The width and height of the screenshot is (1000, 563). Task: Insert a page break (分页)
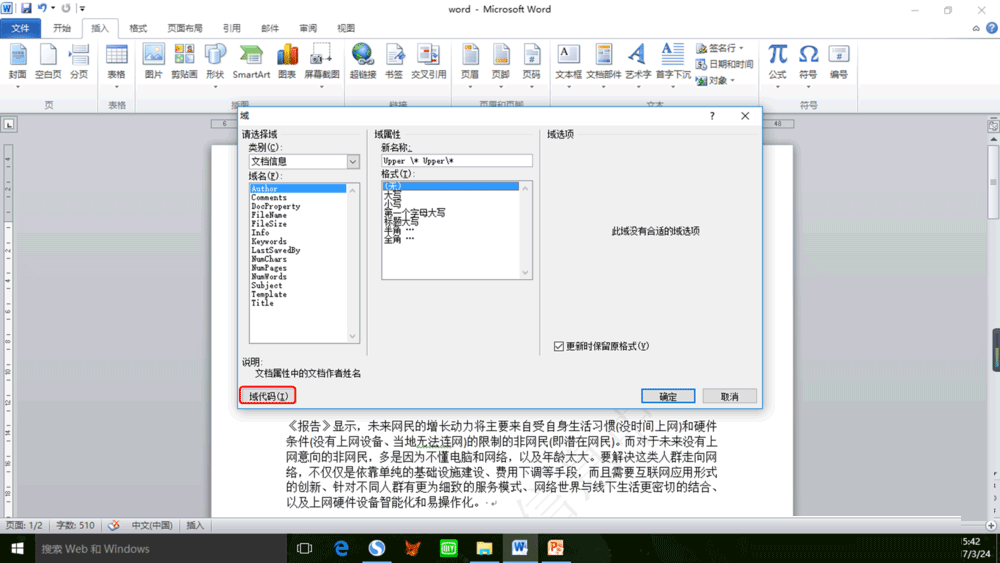(x=79, y=62)
